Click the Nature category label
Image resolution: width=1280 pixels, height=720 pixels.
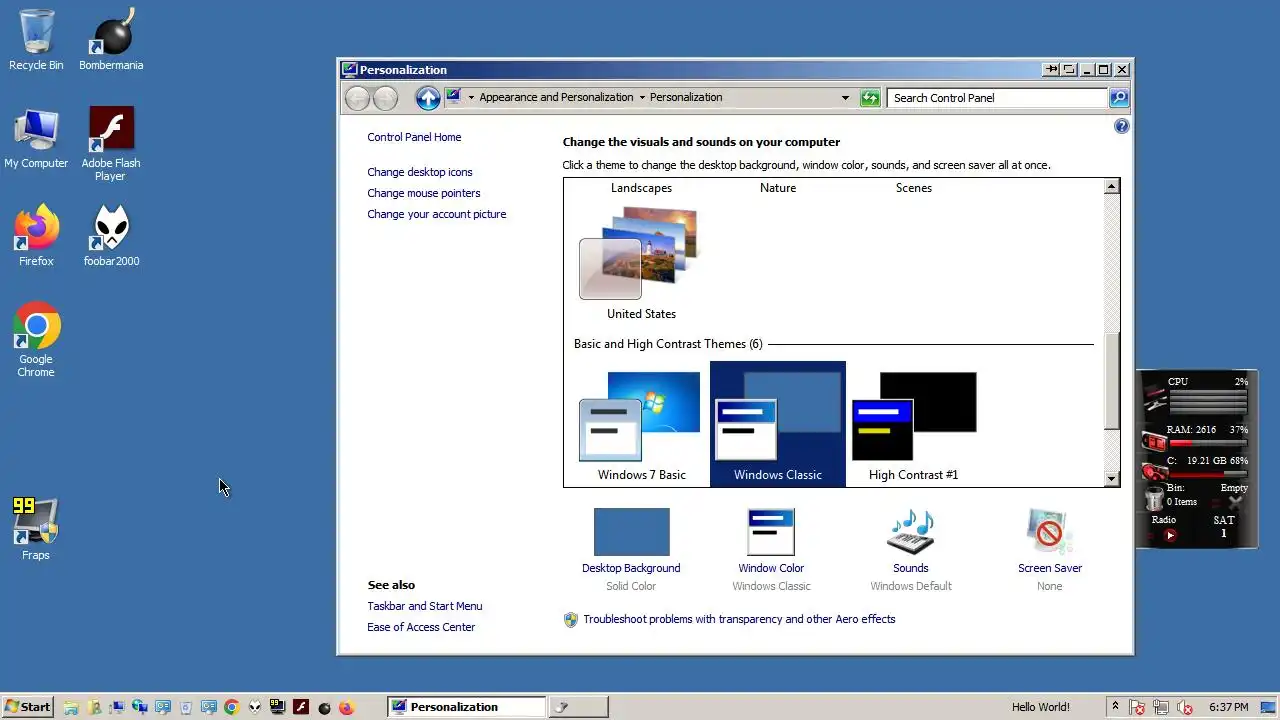[x=778, y=188]
